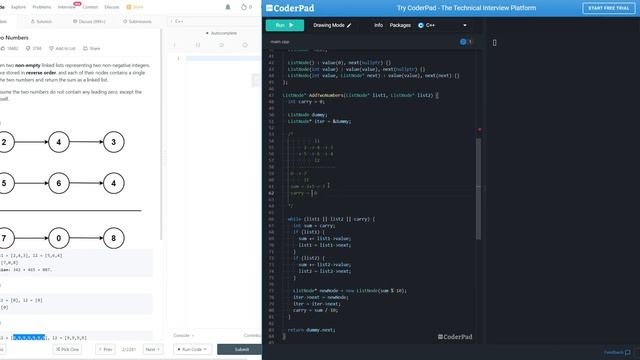Viewport: 640px width, 360px height.
Task: Open the Feedback link in CoderPad
Action: [x=617, y=352]
